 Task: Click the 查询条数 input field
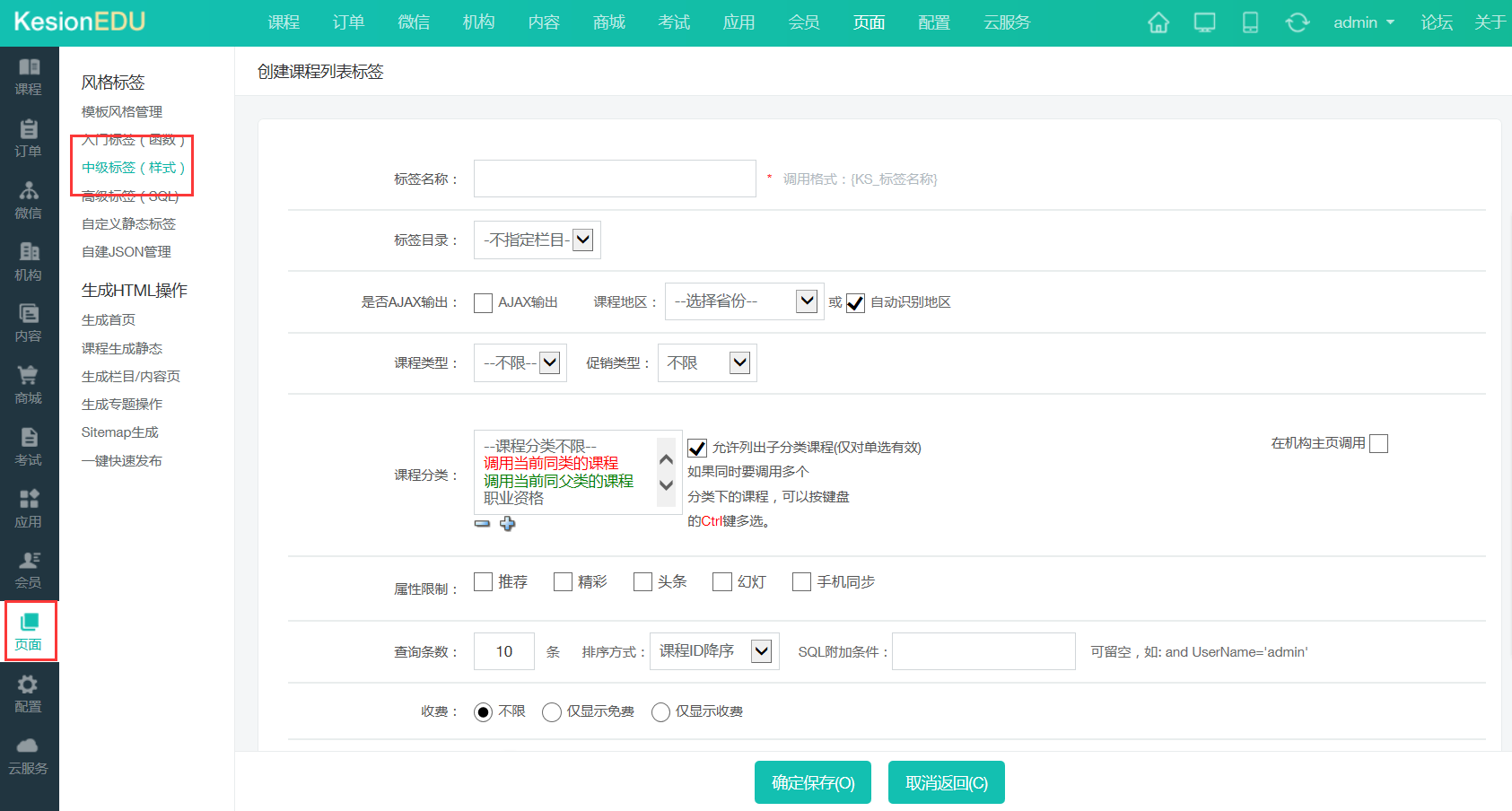pos(504,651)
